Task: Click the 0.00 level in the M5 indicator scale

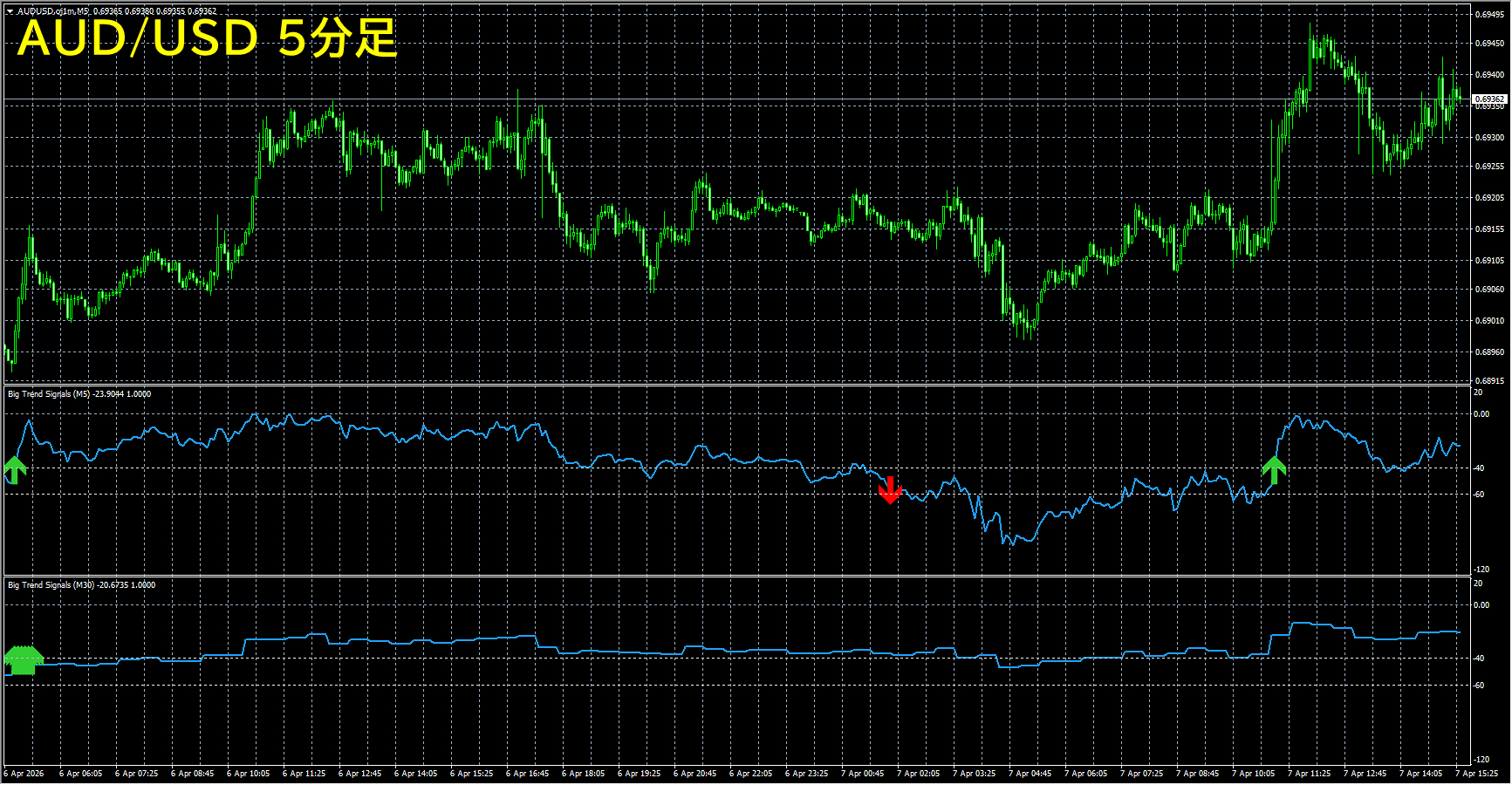Action: [x=1481, y=414]
